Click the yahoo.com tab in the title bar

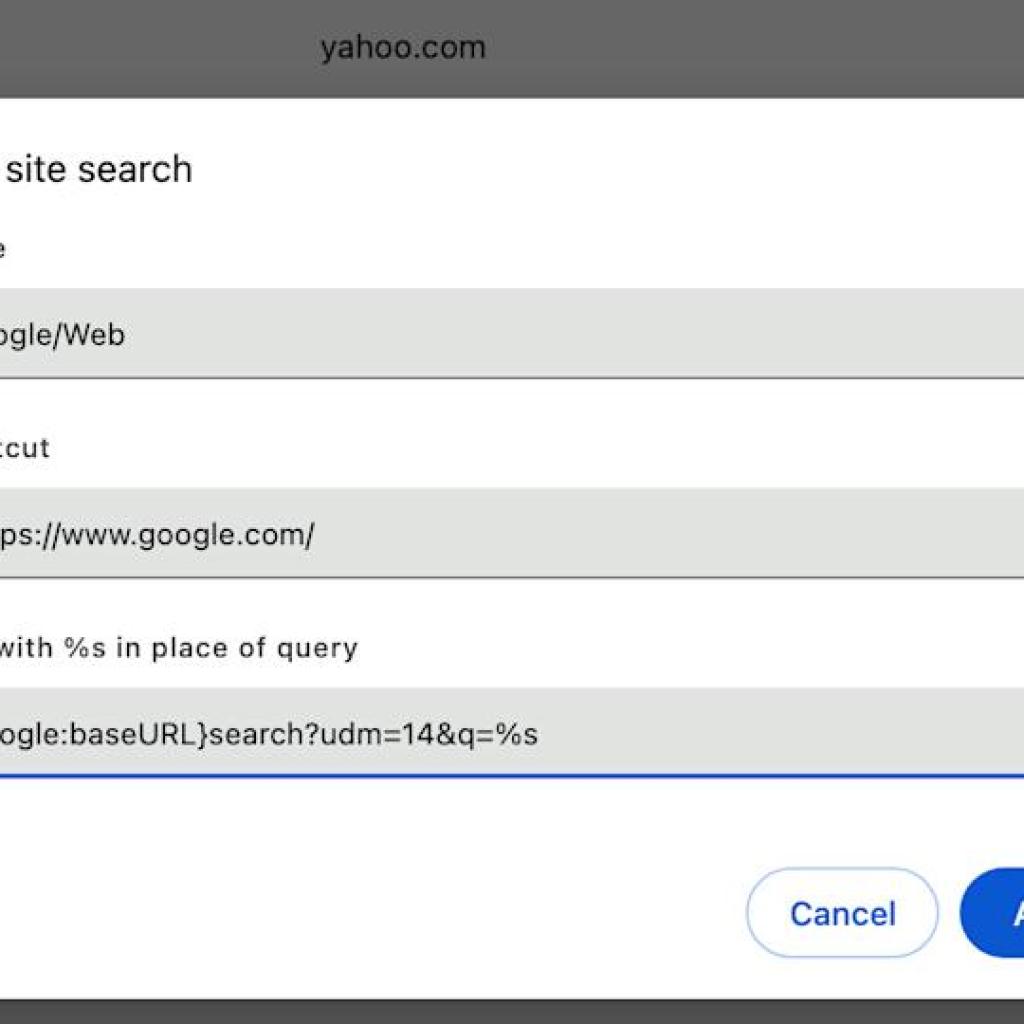(x=402, y=46)
